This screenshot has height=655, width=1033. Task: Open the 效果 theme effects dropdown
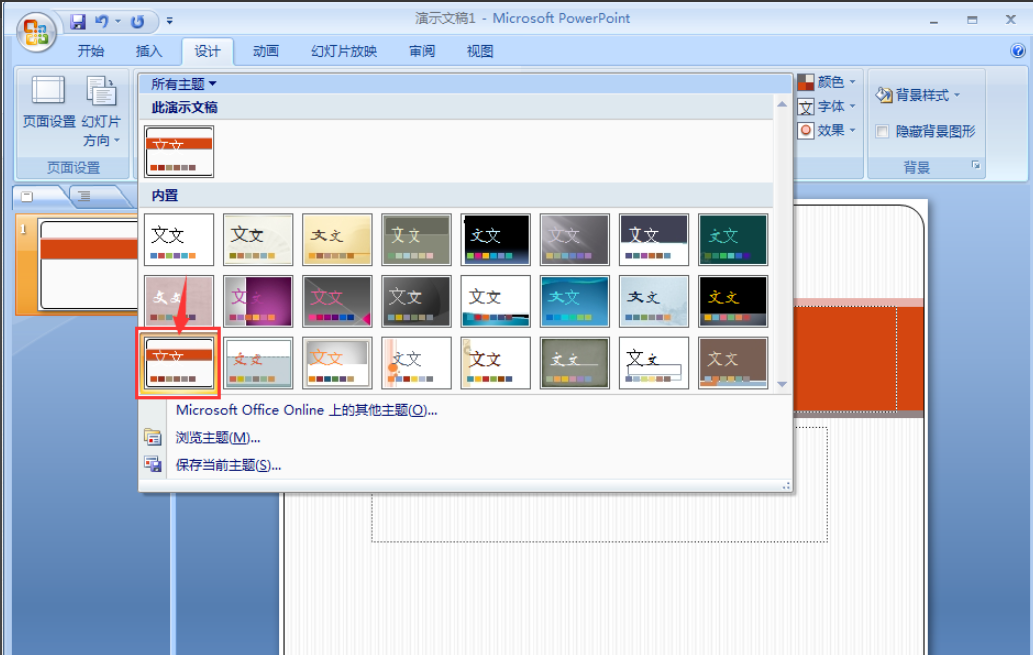pyautogui.click(x=827, y=130)
